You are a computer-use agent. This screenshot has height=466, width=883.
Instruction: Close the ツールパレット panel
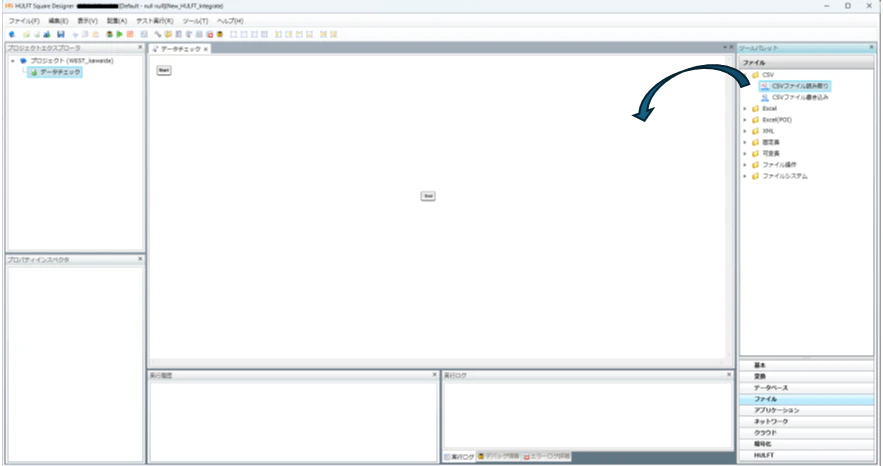pyautogui.click(x=872, y=48)
